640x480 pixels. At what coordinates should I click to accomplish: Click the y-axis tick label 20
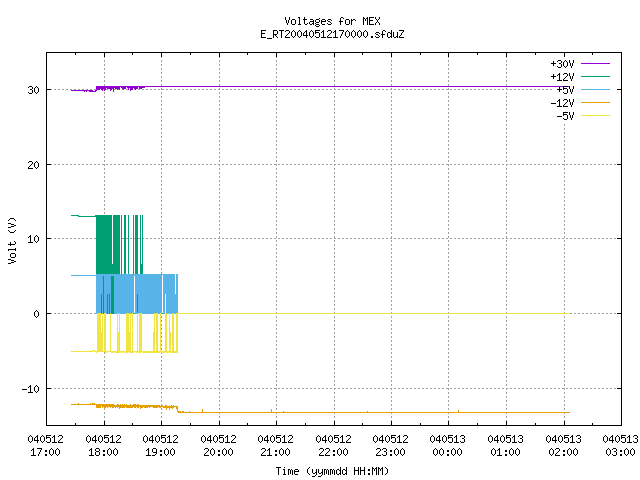pyautogui.click(x=33, y=165)
